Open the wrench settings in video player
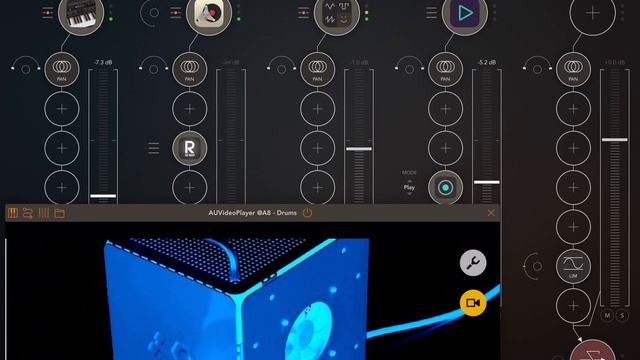This screenshot has height=360, width=640. pyautogui.click(x=473, y=262)
